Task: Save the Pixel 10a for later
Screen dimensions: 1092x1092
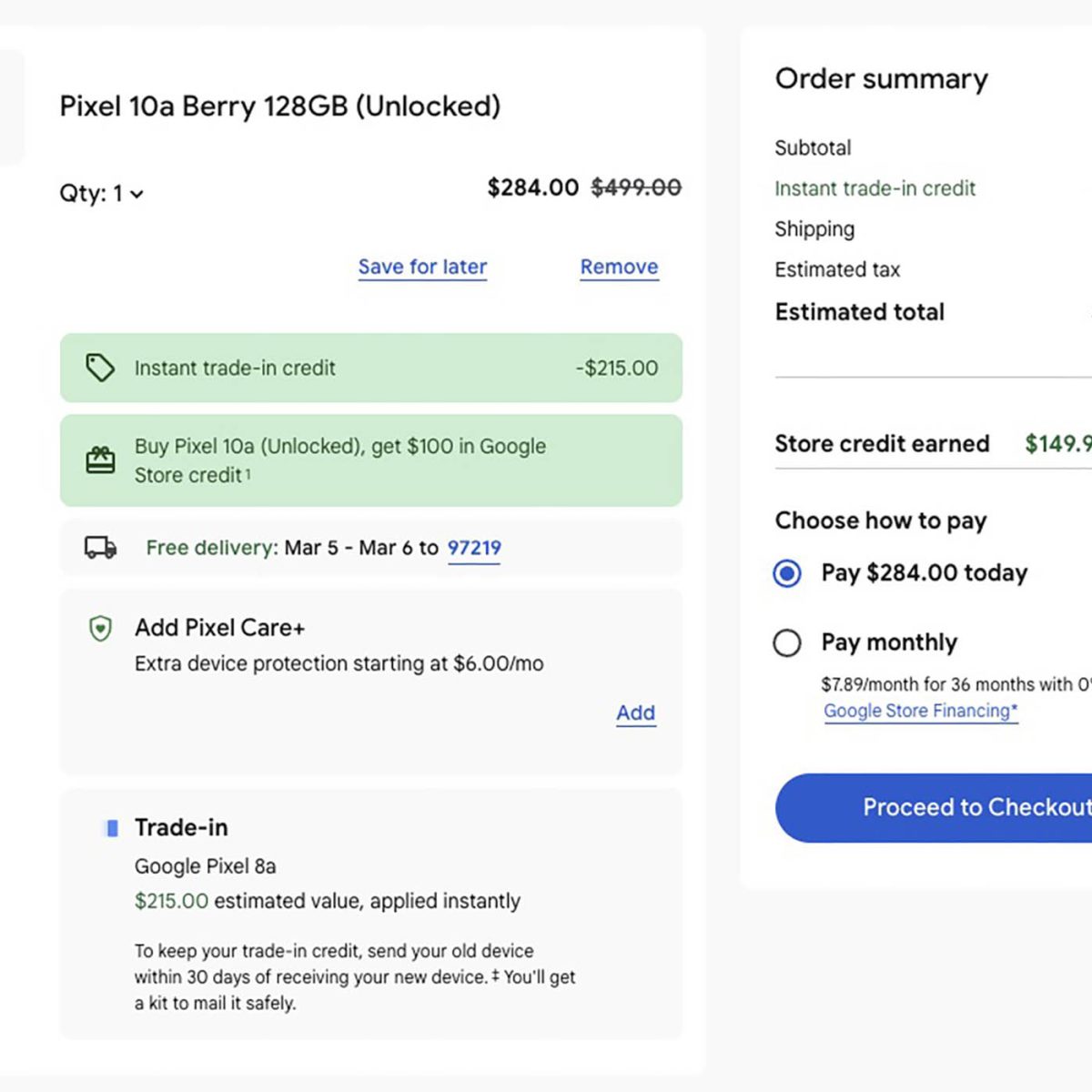Action: click(x=422, y=267)
